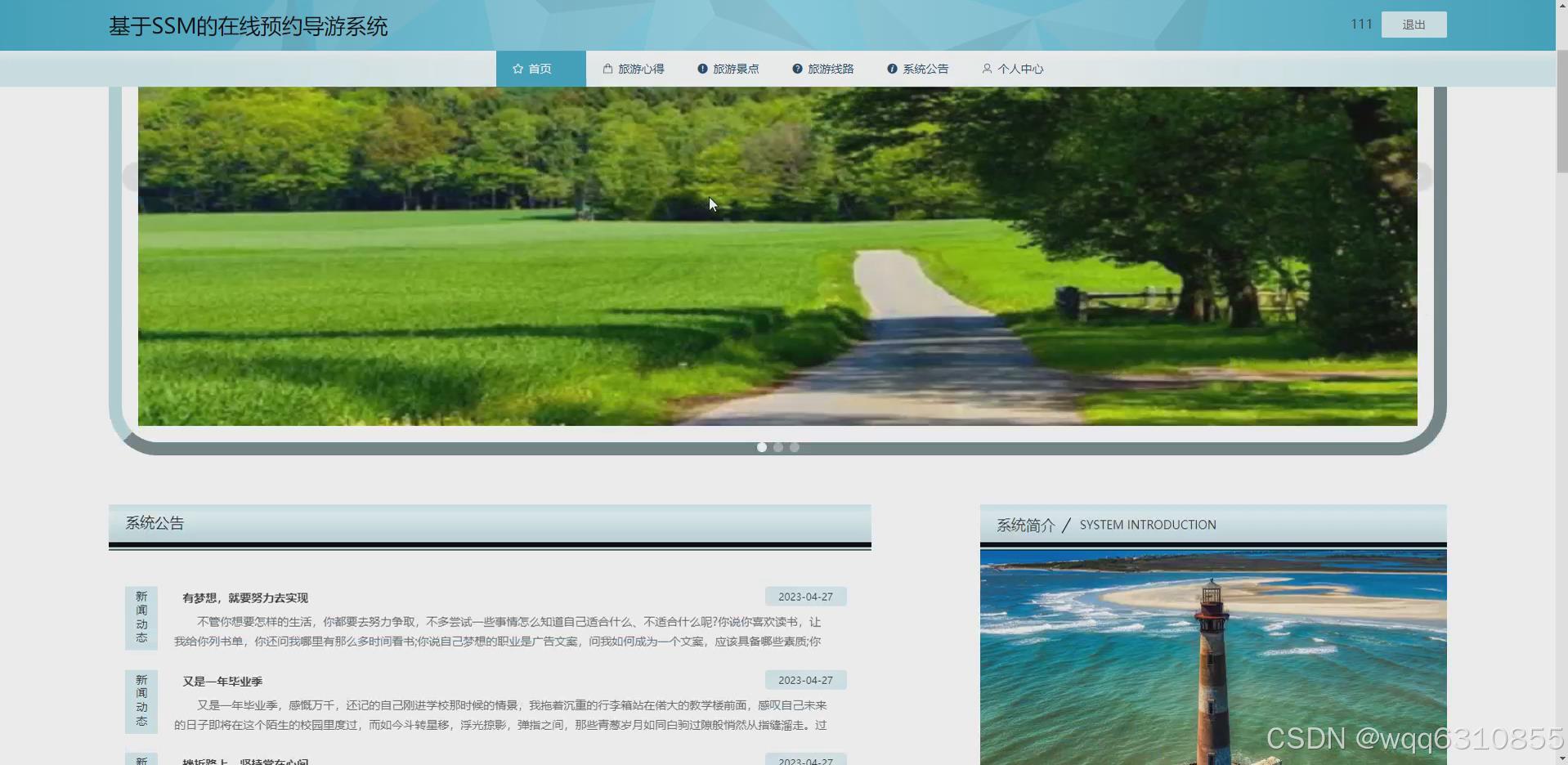1568x765 pixels.
Task: Click the carousel previous arrow
Action: (131, 177)
